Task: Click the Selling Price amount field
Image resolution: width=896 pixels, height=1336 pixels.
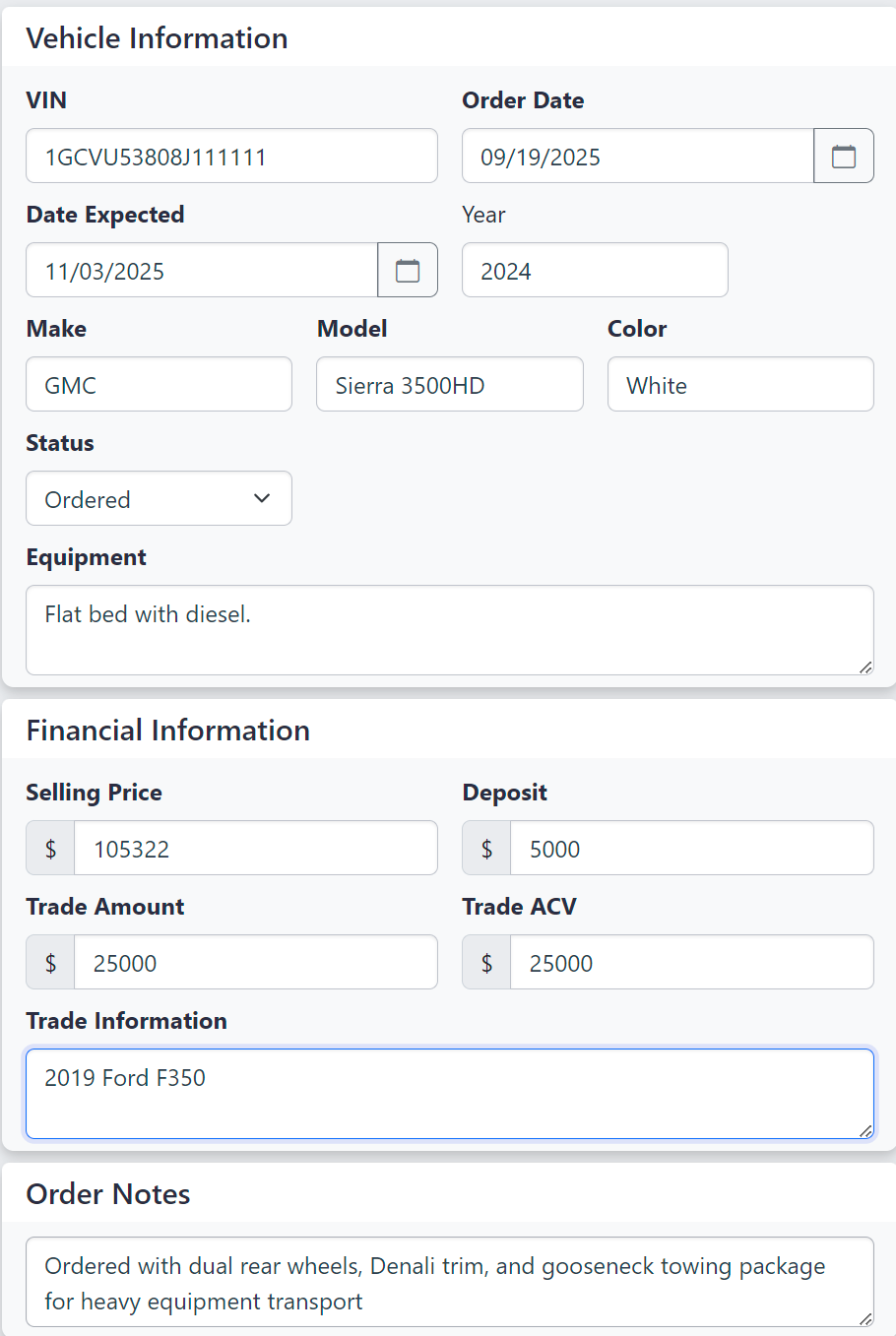Action: click(x=256, y=849)
